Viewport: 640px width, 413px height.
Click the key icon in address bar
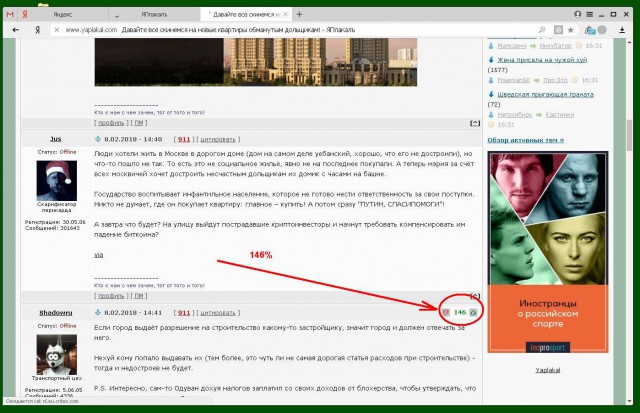542,30
